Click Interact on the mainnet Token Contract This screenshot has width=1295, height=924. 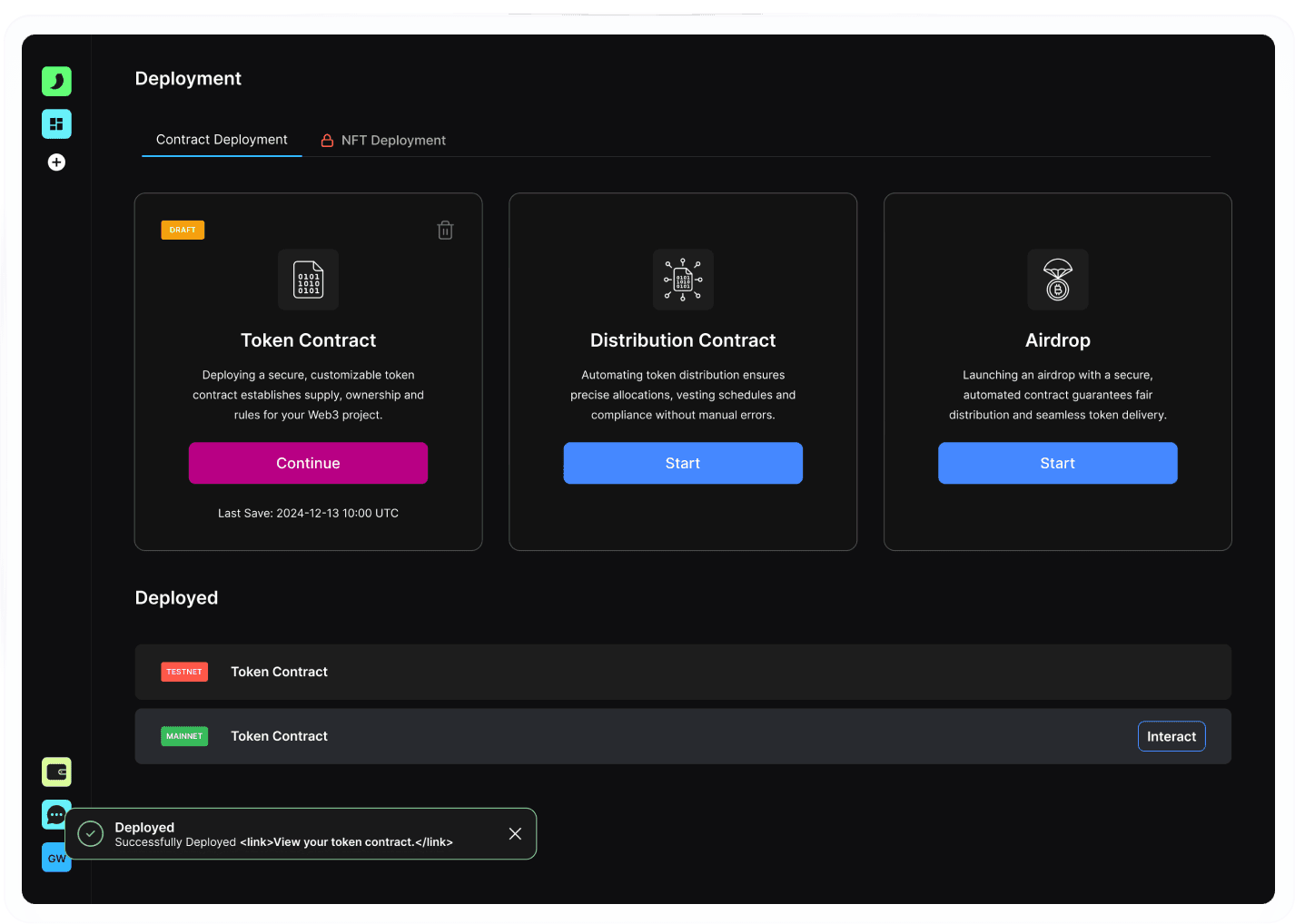[1171, 736]
